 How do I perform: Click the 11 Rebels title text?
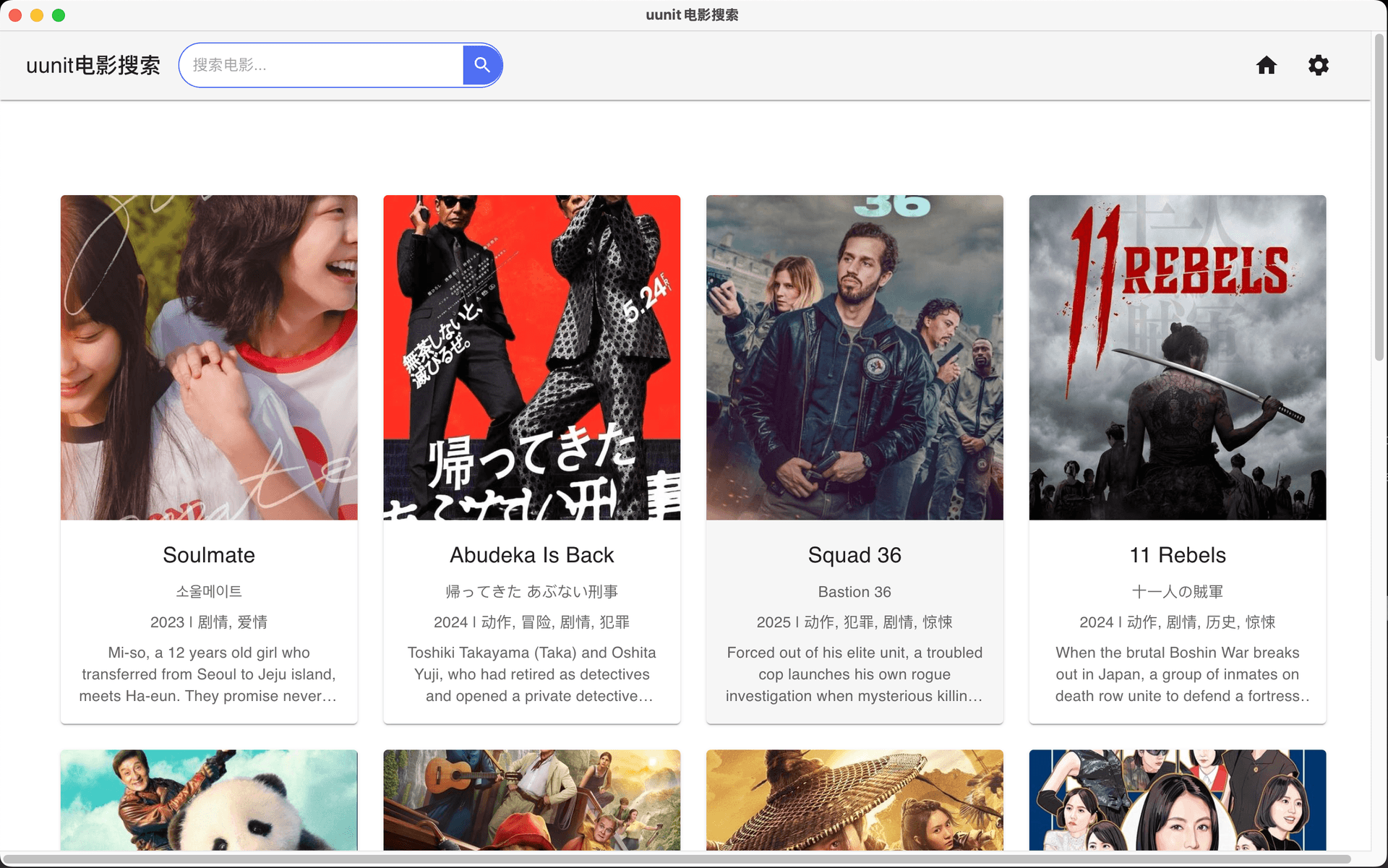[1178, 555]
